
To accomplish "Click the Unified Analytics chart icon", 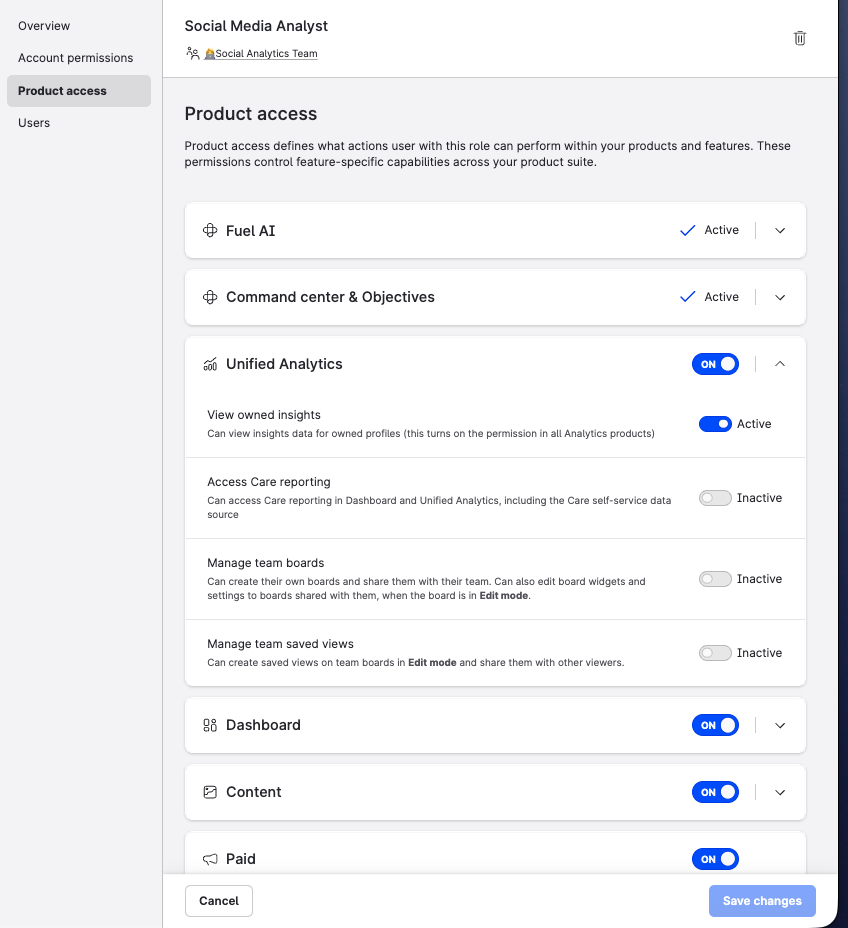I will (210, 364).
